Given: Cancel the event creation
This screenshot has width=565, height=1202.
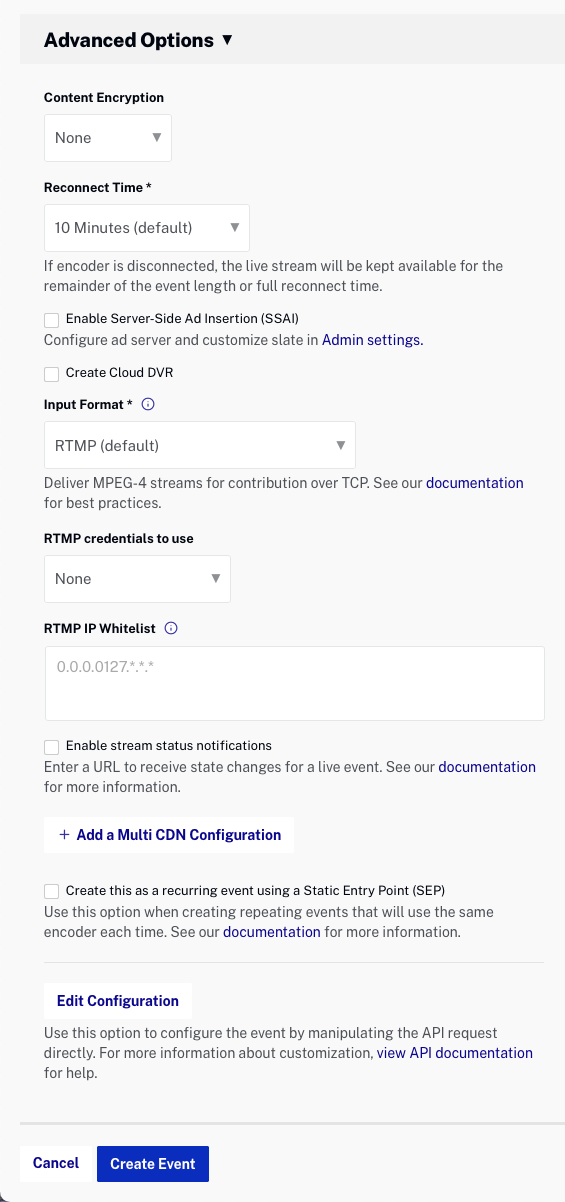Looking at the screenshot, I should pyautogui.click(x=56, y=1163).
